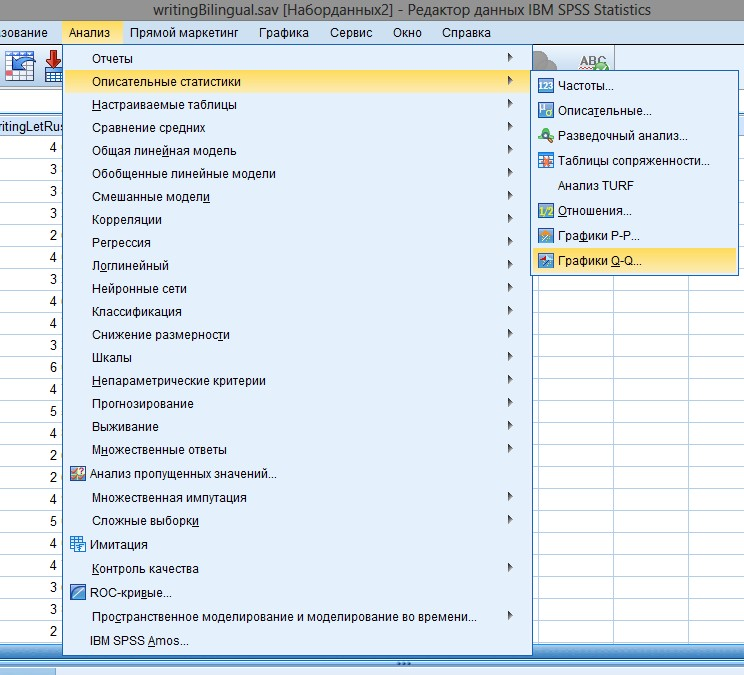Open the Сложные выборки submenu
Screen dimensions: 744x675
point(297,520)
